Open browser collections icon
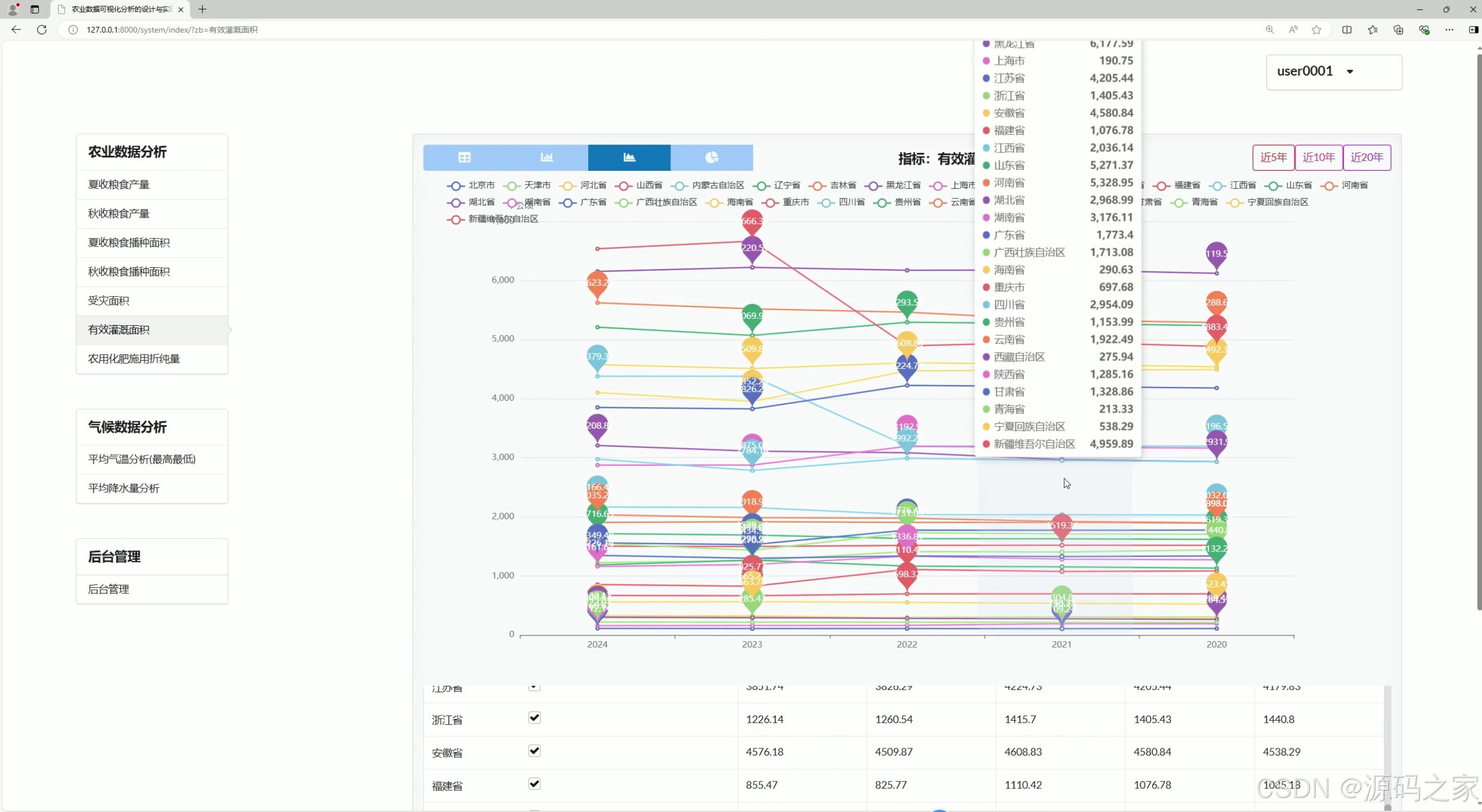The height and width of the screenshot is (812, 1482). pyautogui.click(x=1398, y=30)
